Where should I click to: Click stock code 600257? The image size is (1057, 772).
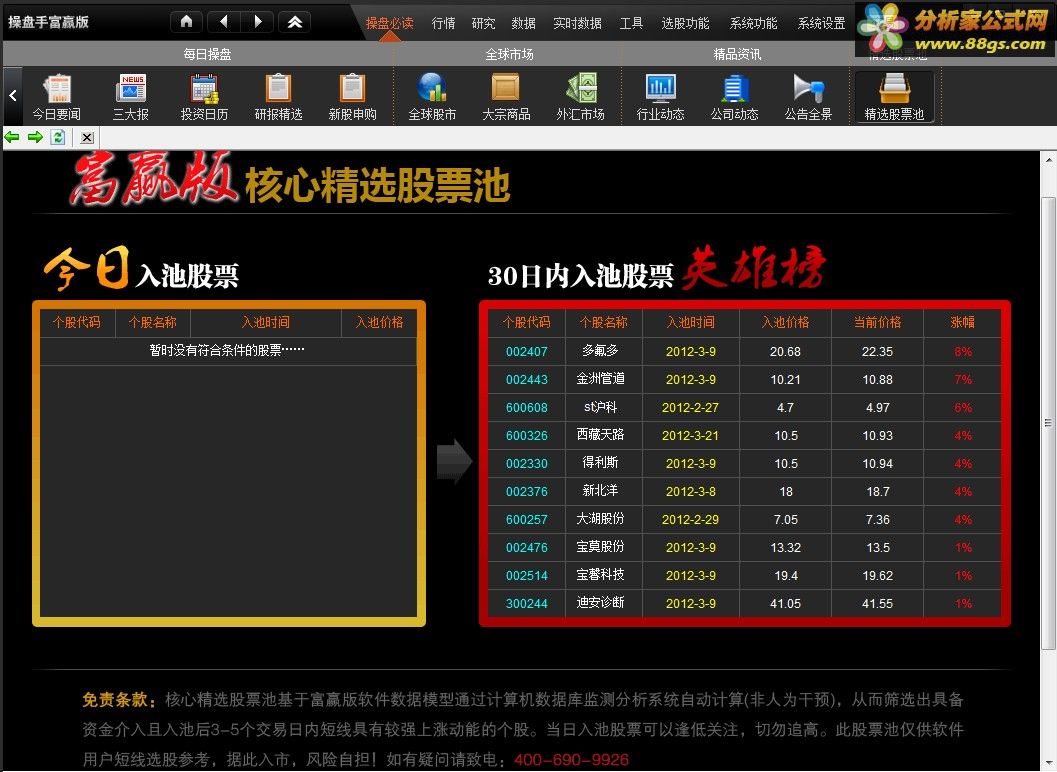coord(526,520)
